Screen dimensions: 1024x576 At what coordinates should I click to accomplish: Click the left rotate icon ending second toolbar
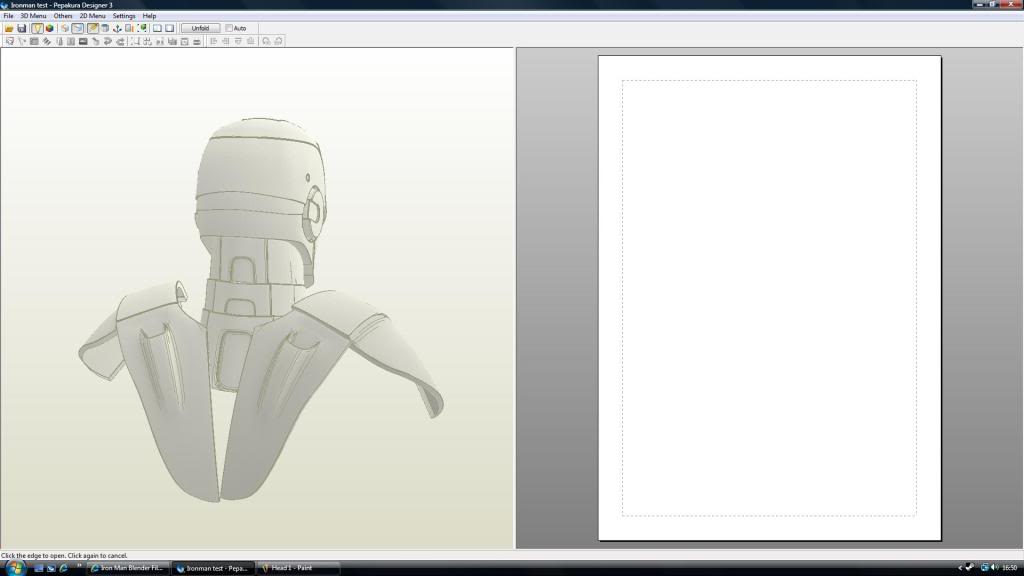coord(266,41)
